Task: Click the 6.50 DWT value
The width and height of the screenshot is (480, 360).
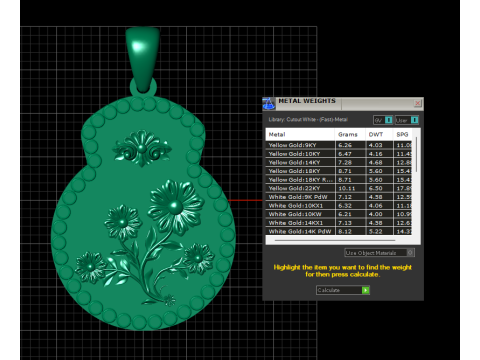Action: [375, 188]
